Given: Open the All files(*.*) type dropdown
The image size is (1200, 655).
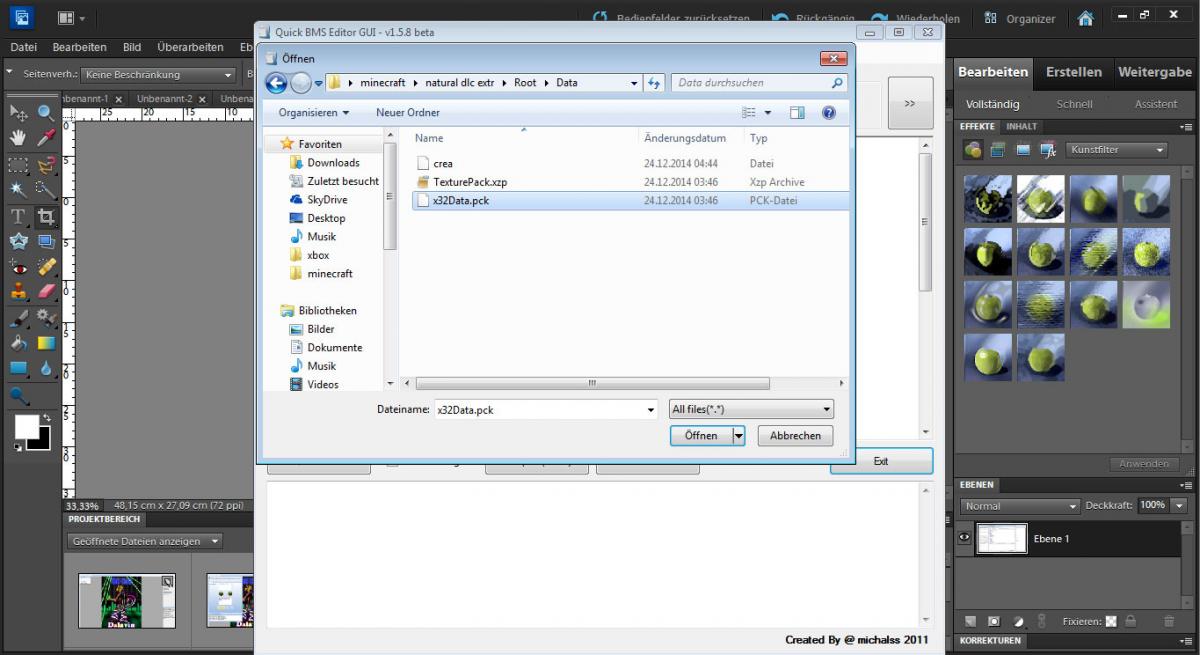Looking at the screenshot, I should 751,409.
